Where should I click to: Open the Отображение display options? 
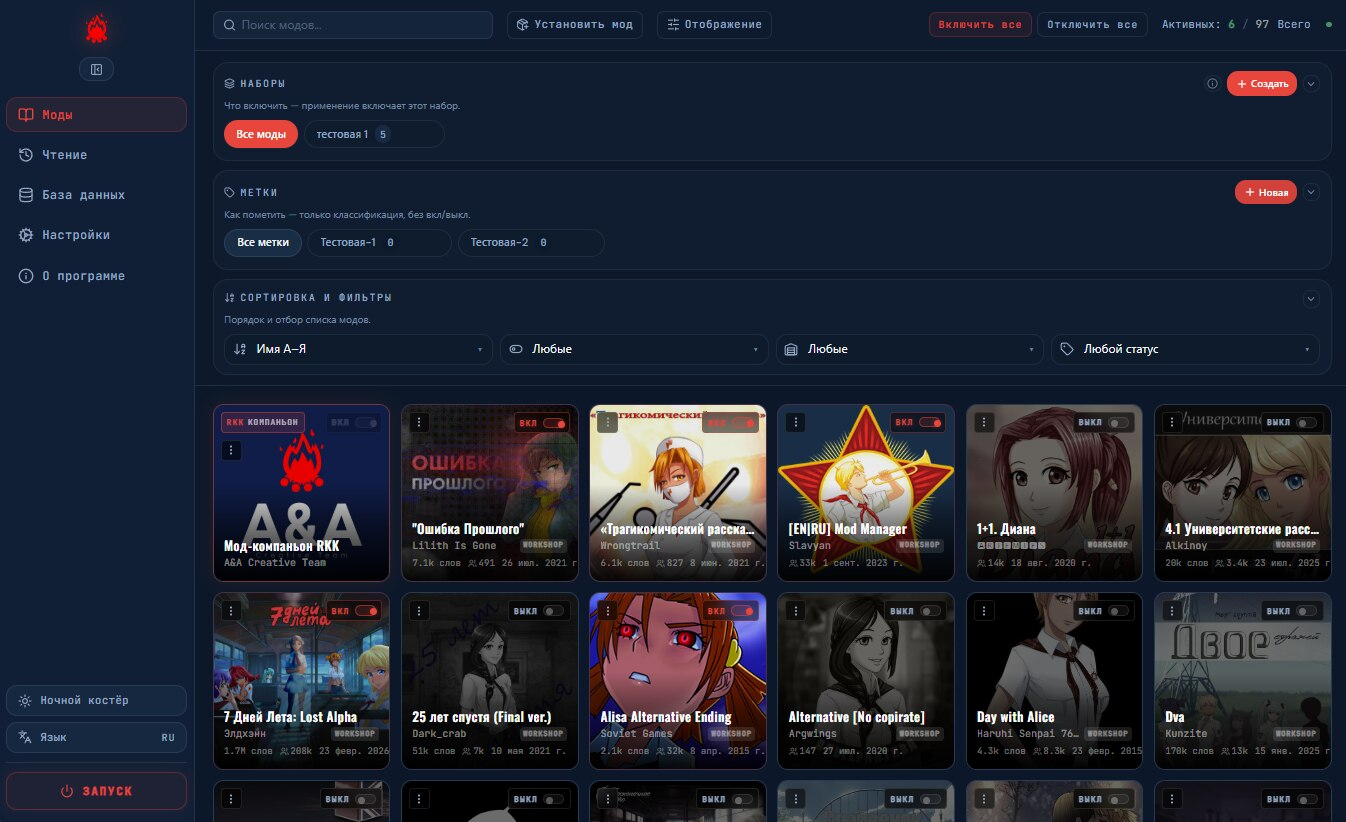(x=714, y=25)
